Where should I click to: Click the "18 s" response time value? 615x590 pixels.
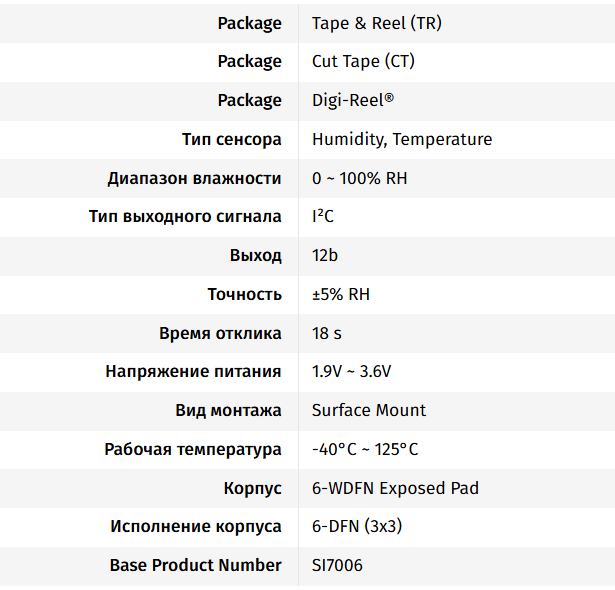coord(327,333)
